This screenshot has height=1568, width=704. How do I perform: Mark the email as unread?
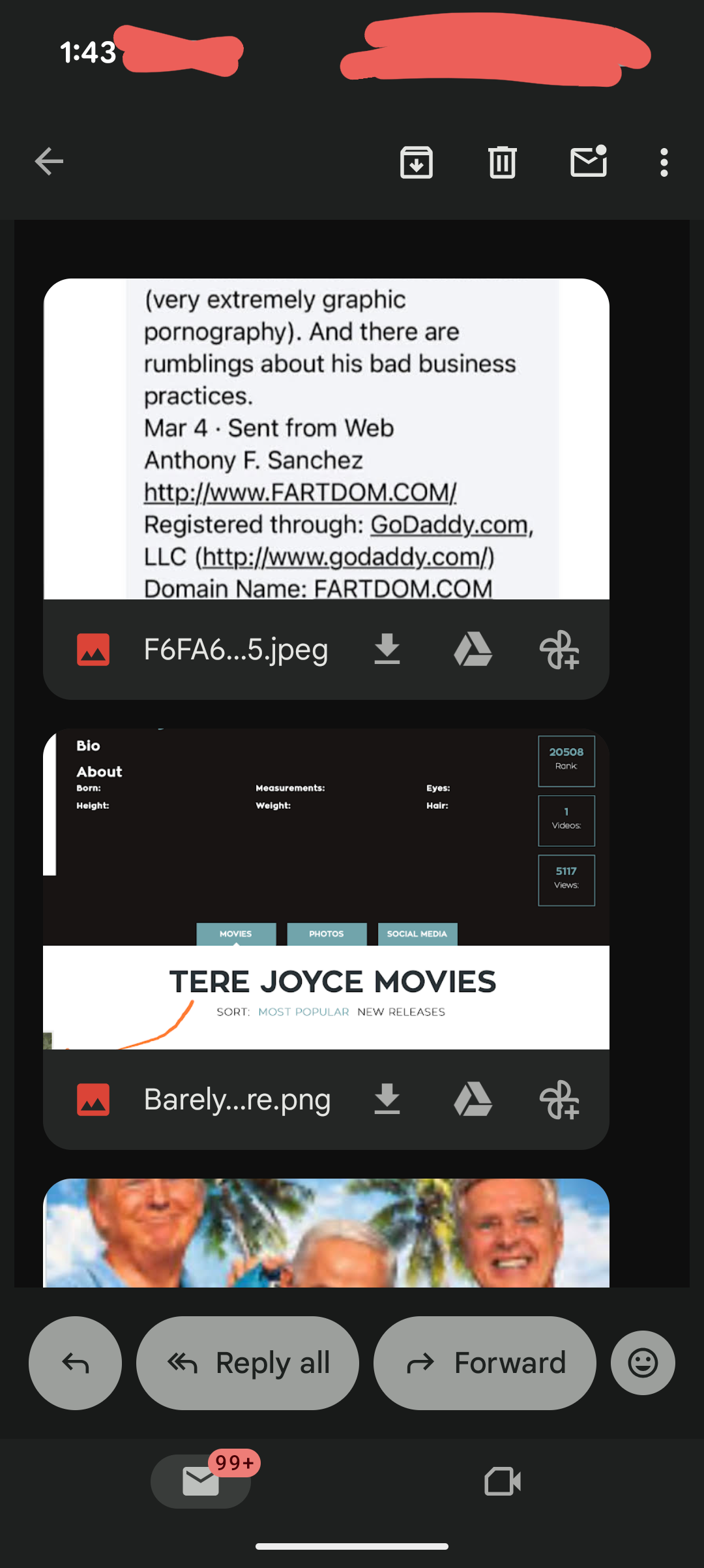click(589, 162)
